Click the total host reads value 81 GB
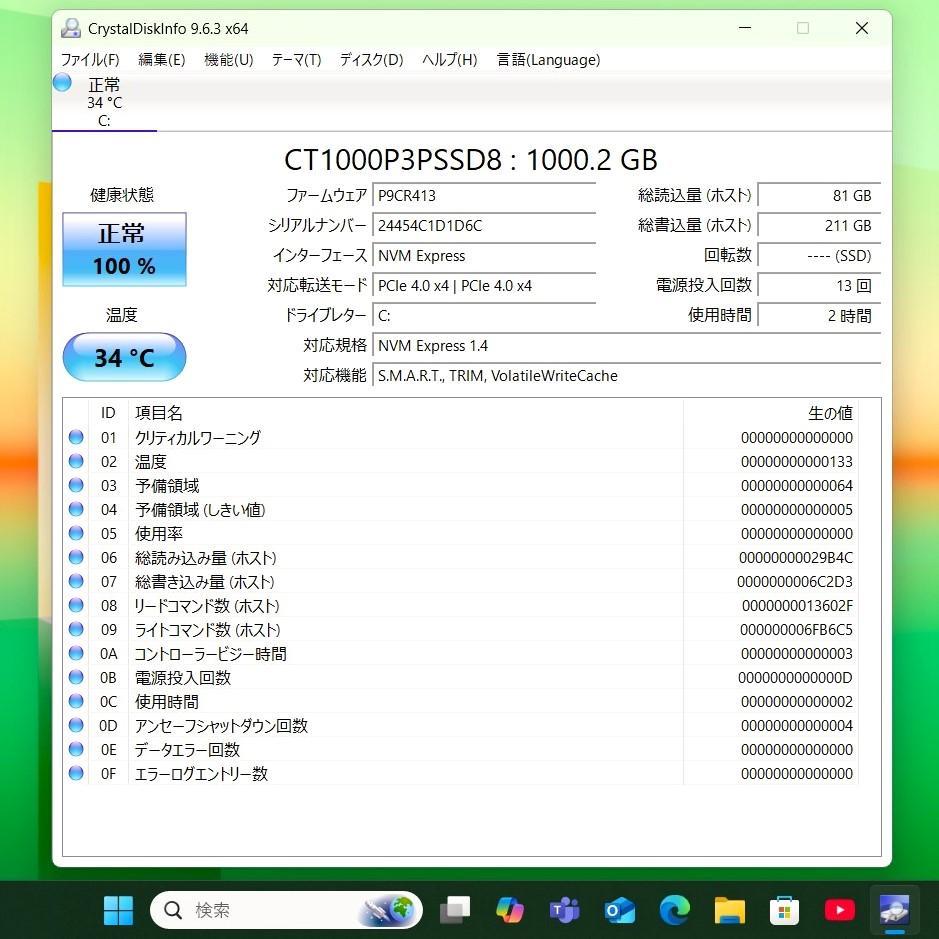This screenshot has width=939, height=939. pyautogui.click(x=819, y=196)
